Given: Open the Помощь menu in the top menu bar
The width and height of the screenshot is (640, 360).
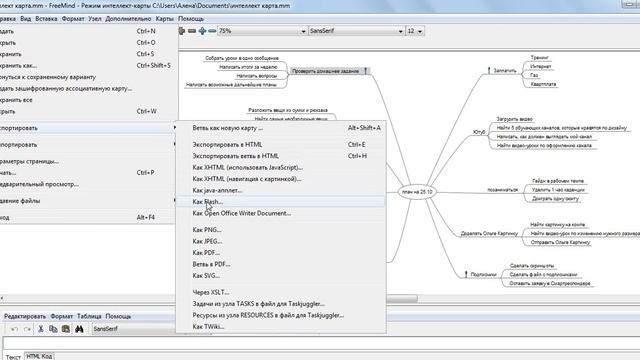Looking at the screenshot, I should pos(191,19).
